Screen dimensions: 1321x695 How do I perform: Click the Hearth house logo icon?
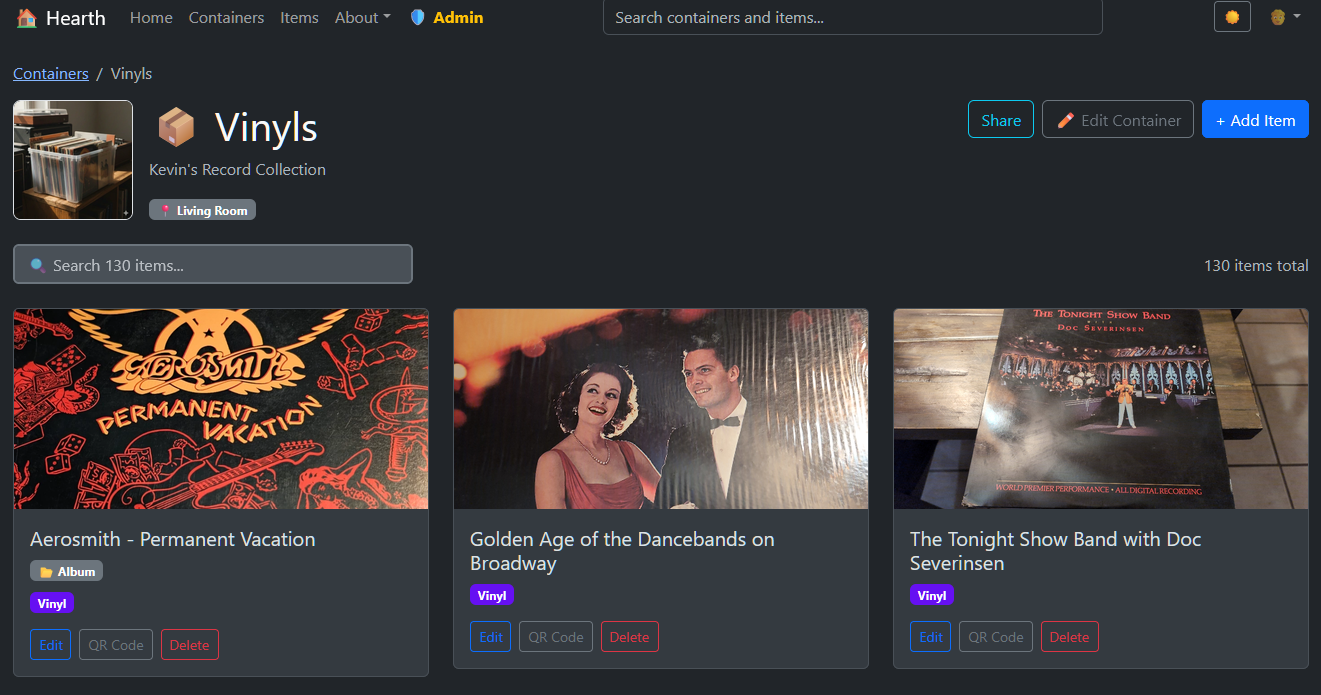[27, 18]
